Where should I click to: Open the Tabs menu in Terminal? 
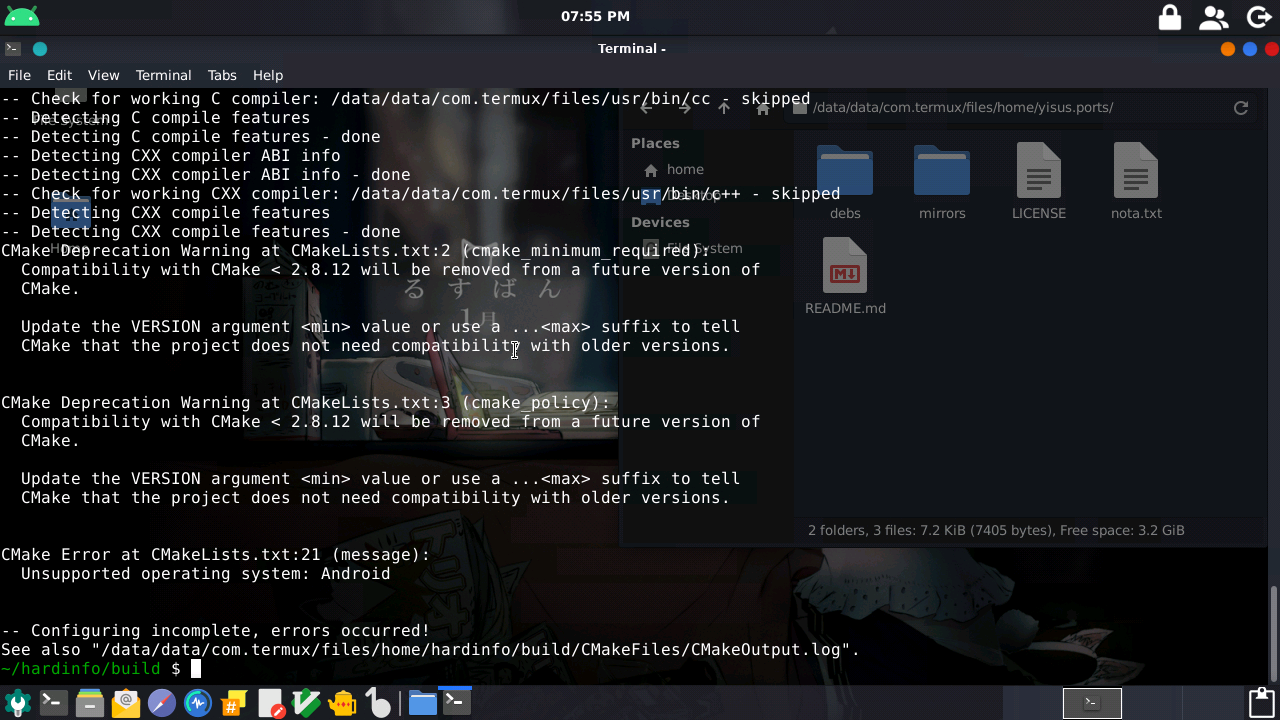coord(222,75)
